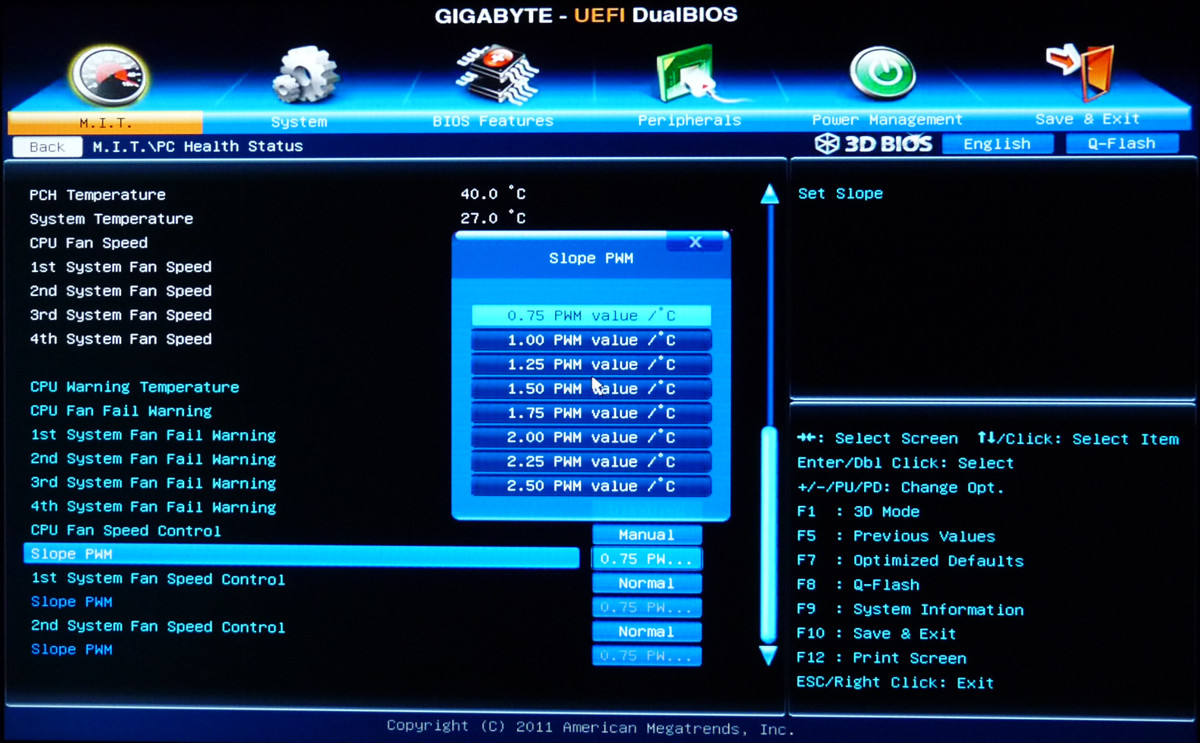The width and height of the screenshot is (1200, 743).
Task: Click the Set Slope help text
Action: point(840,194)
